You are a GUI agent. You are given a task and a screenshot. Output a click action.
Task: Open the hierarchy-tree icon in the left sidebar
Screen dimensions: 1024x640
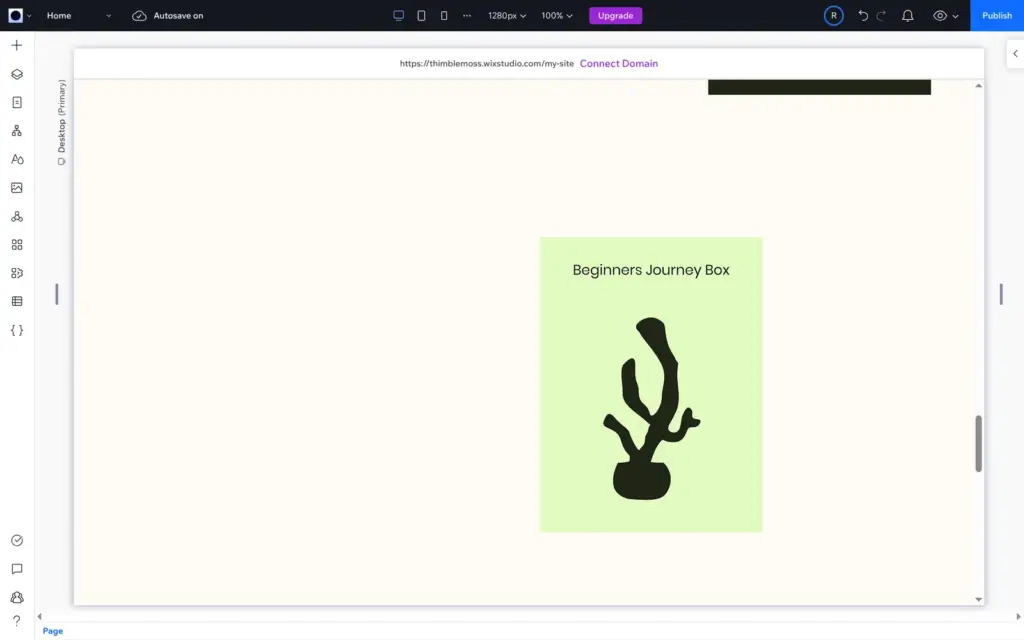click(17, 131)
